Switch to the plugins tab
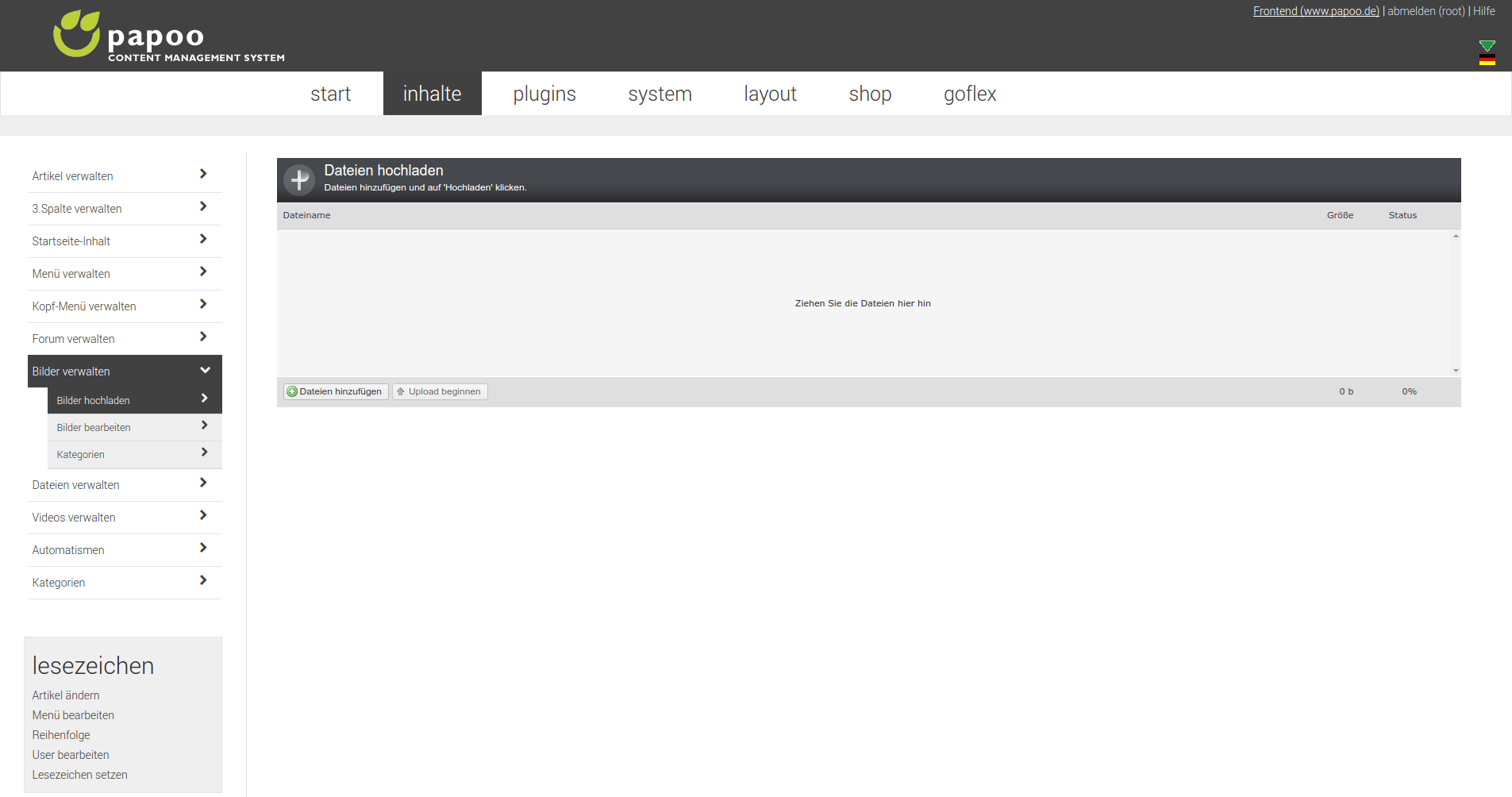 pyautogui.click(x=545, y=93)
